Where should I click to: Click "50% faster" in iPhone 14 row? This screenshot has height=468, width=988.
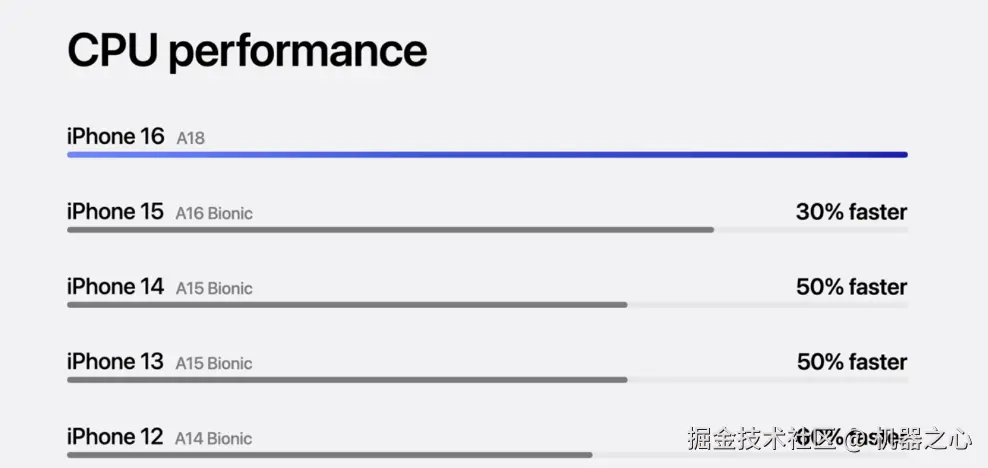(x=851, y=287)
